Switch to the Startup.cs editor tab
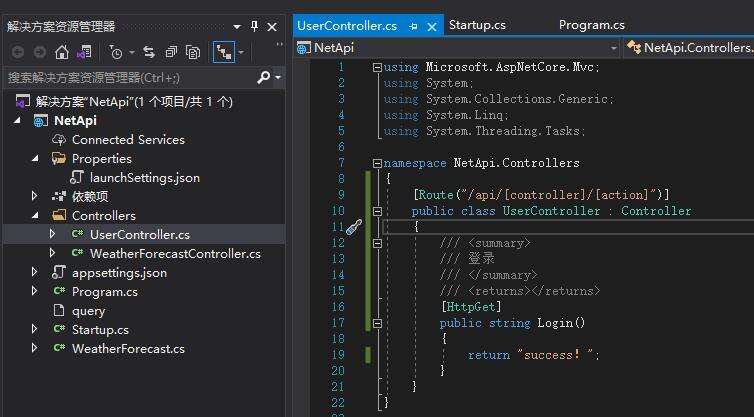 (x=478, y=25)
